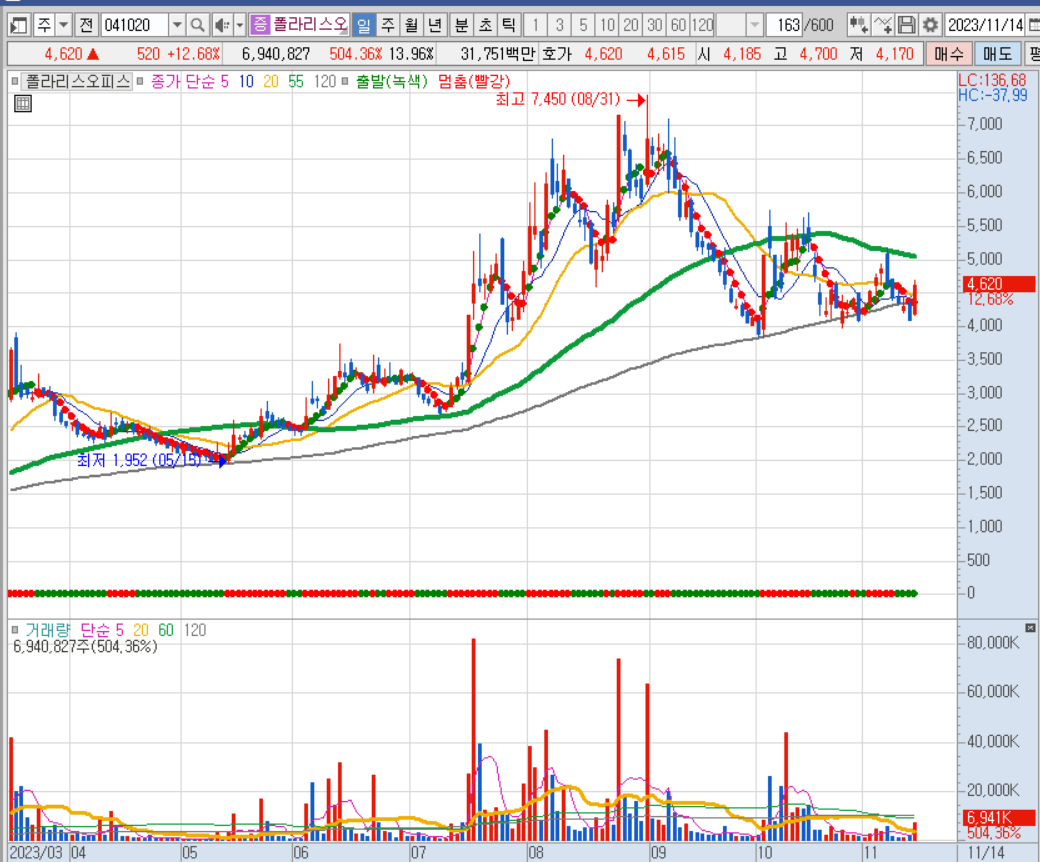The image size is (1040, 862).
Task: Click the LC:136.68 readout
Action: click(992, 80)
